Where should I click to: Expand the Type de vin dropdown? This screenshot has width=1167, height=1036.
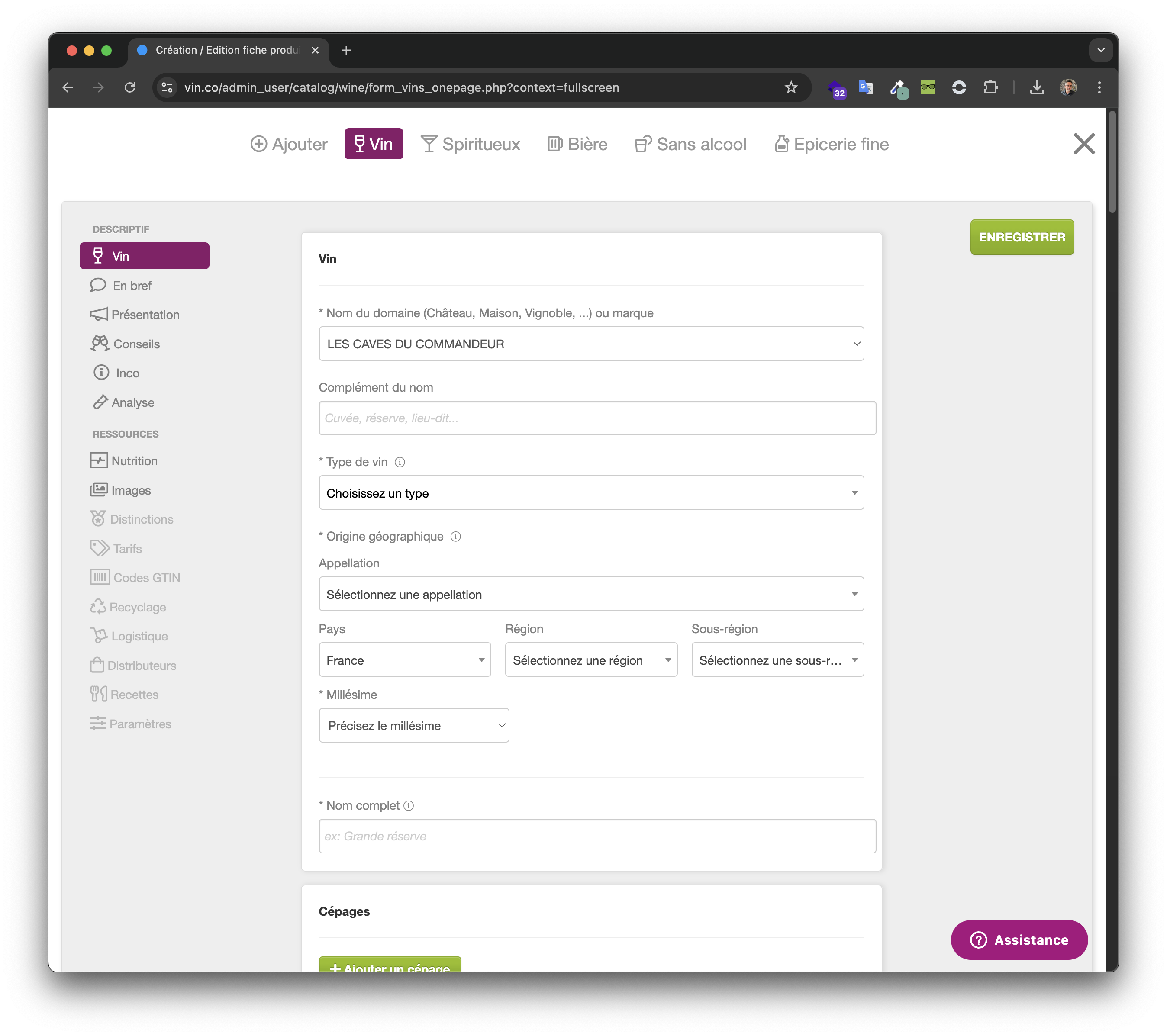[591, 492]
